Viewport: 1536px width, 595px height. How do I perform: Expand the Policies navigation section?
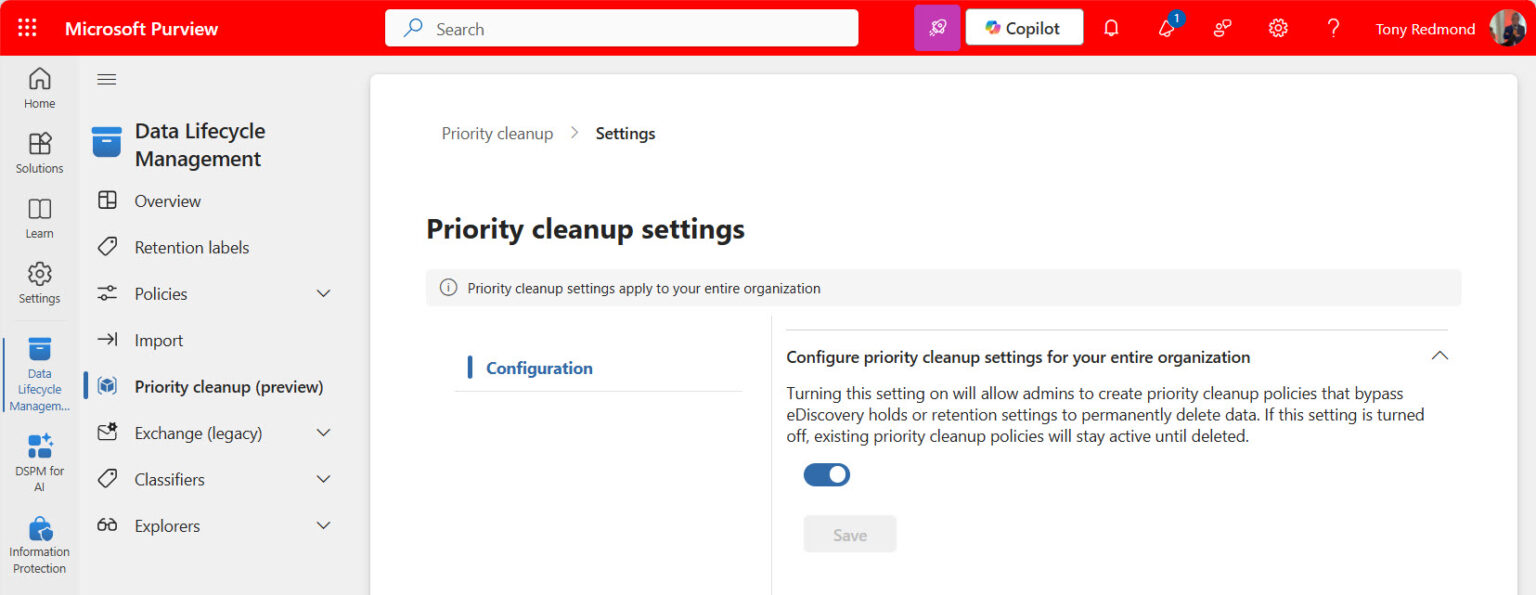322,293
